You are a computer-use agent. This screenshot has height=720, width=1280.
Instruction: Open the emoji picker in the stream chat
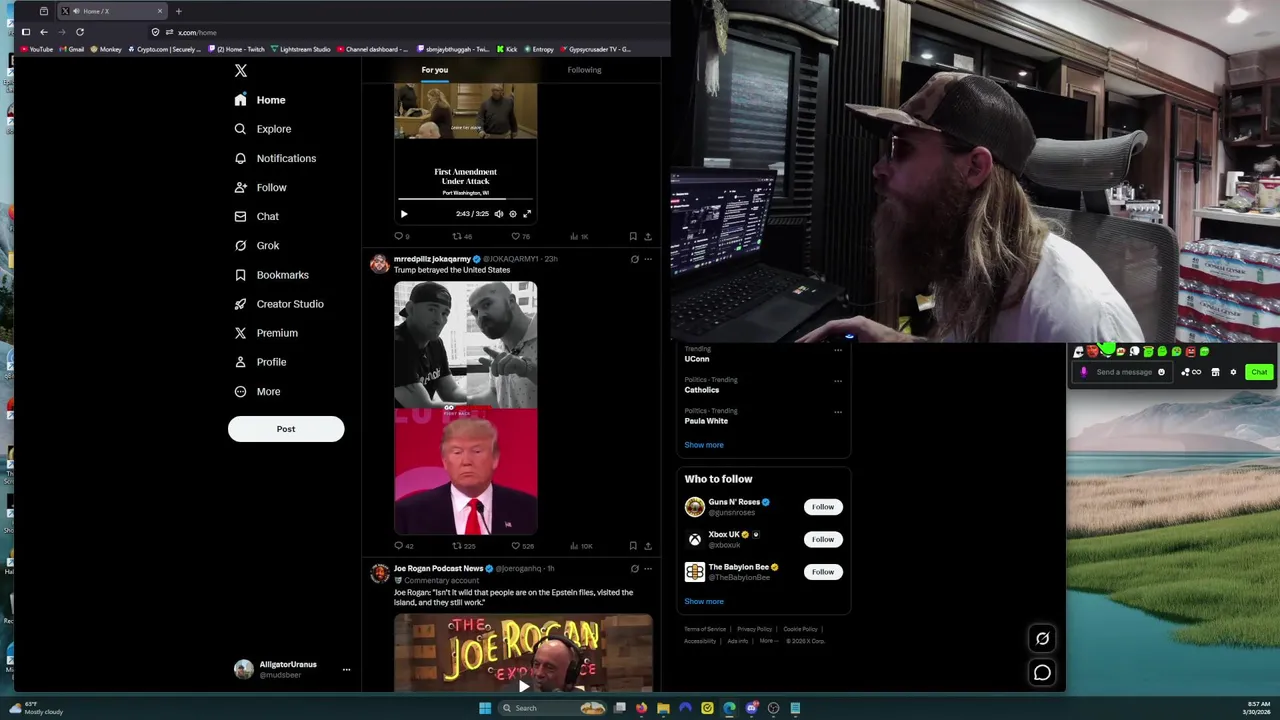(x=1161, y=372)
